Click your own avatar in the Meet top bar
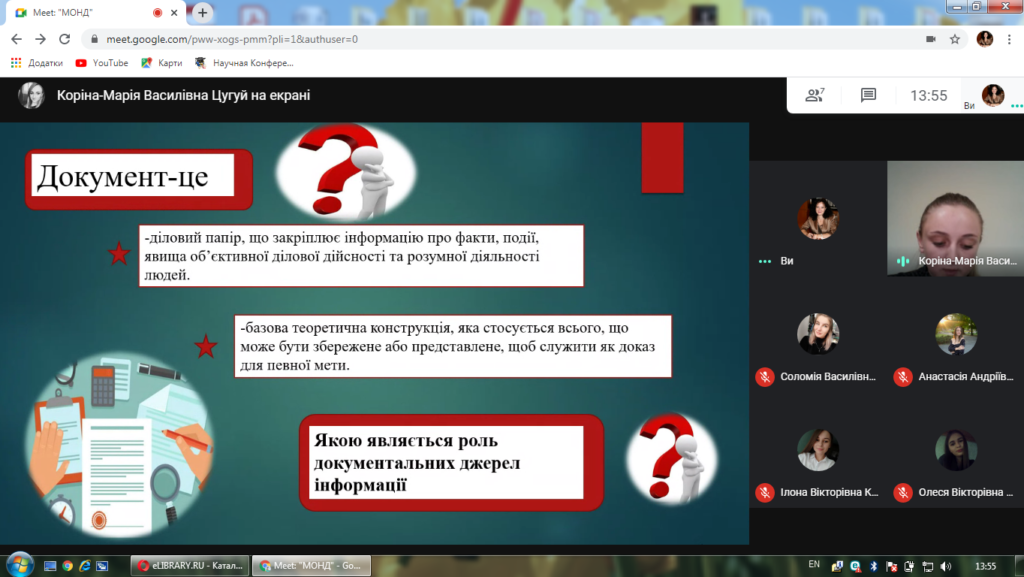 coord(993,95)
